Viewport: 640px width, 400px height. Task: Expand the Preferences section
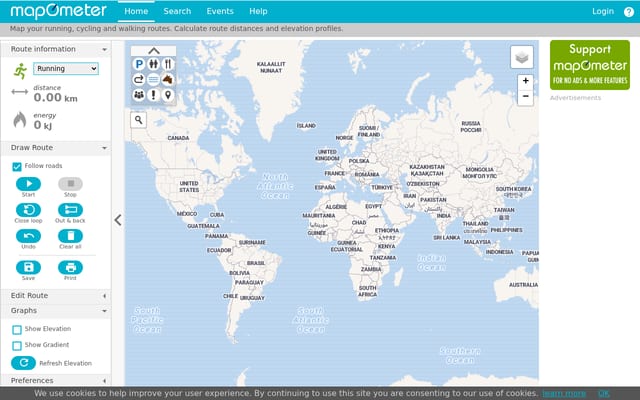[x=56, y=380]
